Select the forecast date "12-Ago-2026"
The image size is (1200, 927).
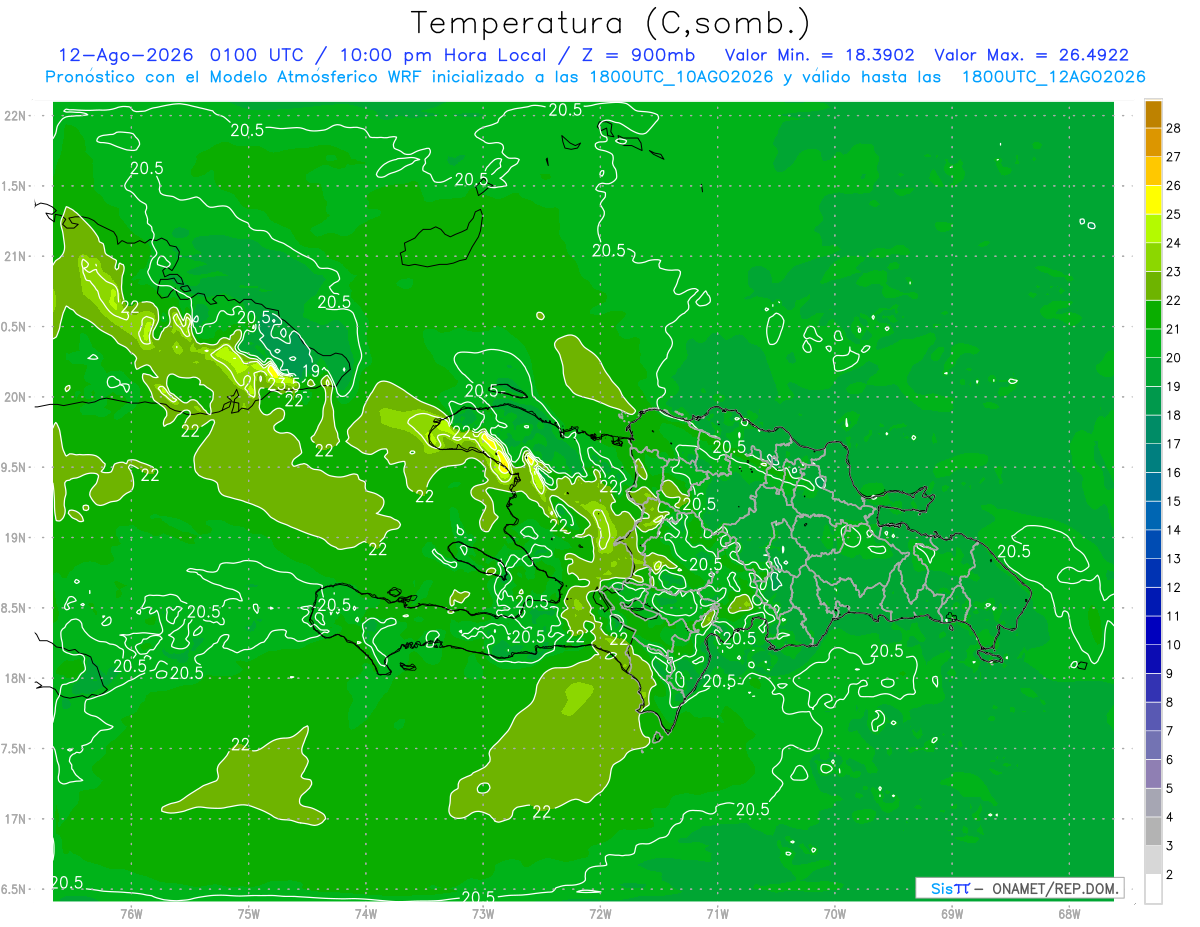127,55
